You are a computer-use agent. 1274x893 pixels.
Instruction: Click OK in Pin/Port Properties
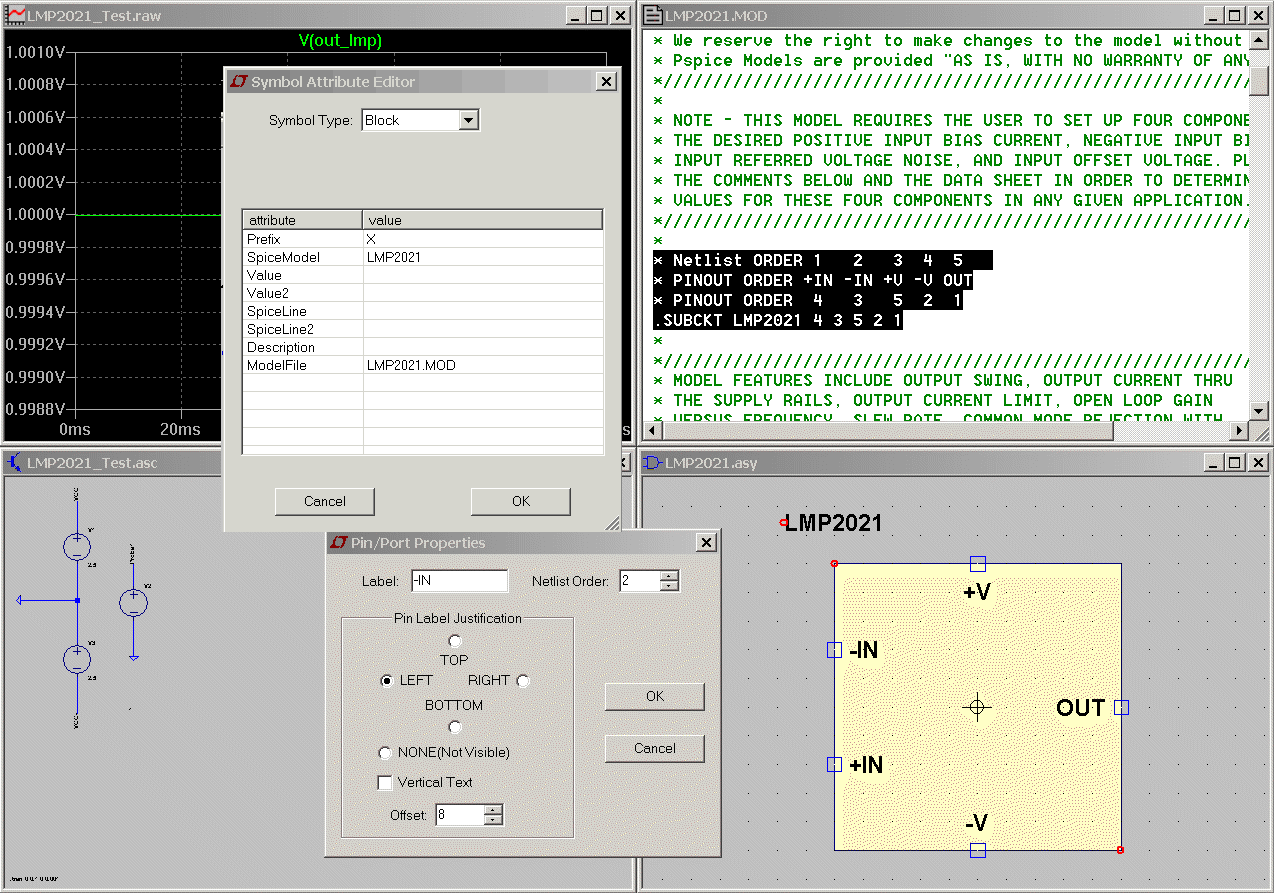point(655,696)
